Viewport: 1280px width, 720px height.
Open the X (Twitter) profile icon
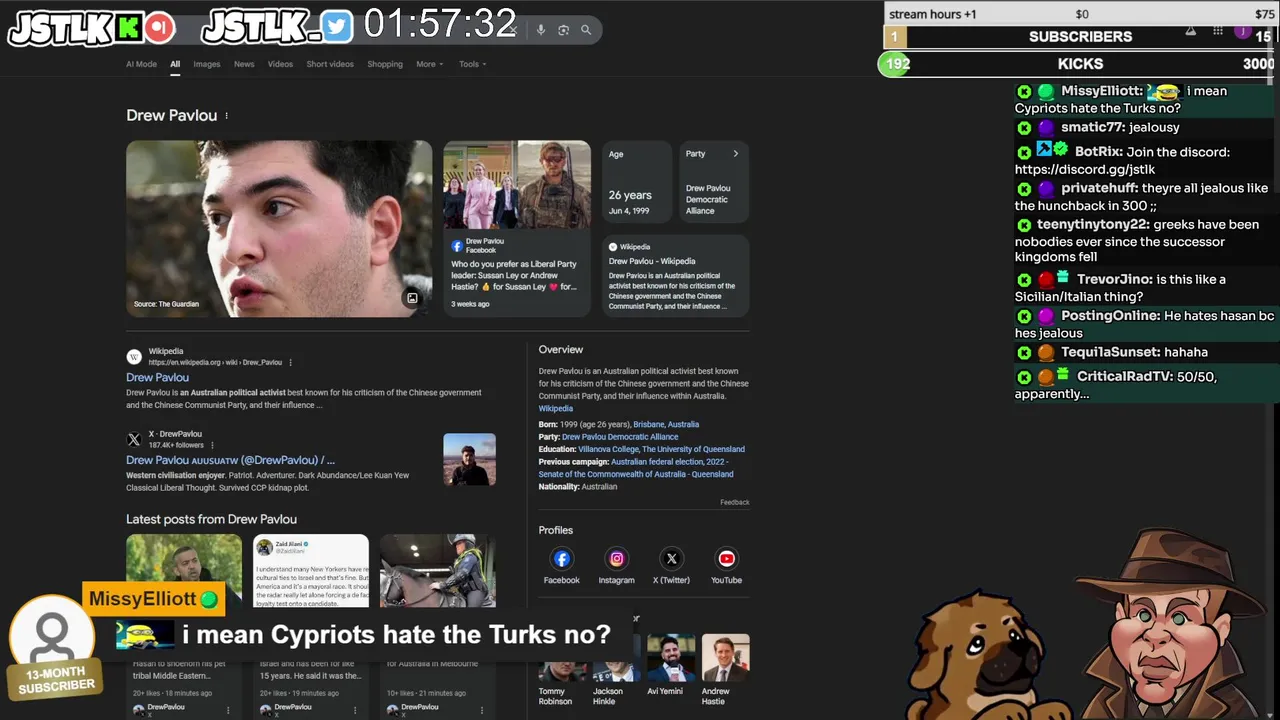coord(671,559)
